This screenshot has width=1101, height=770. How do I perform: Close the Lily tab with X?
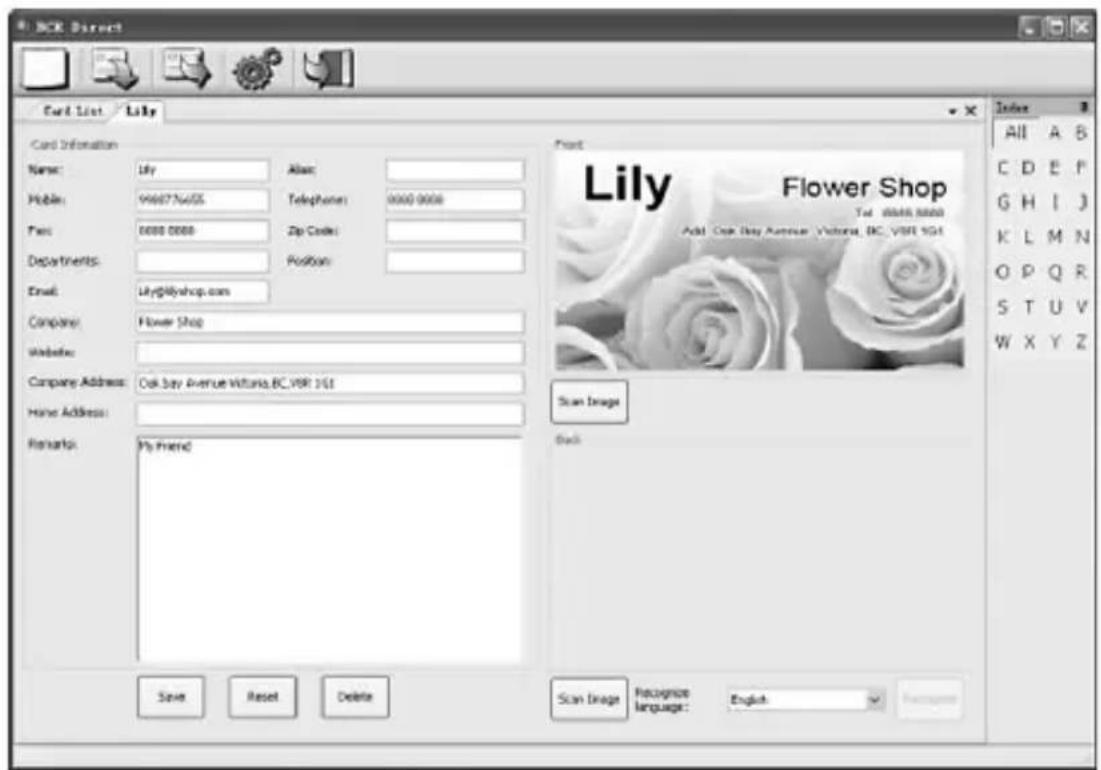pyautogui.click(x=970, y=110)
